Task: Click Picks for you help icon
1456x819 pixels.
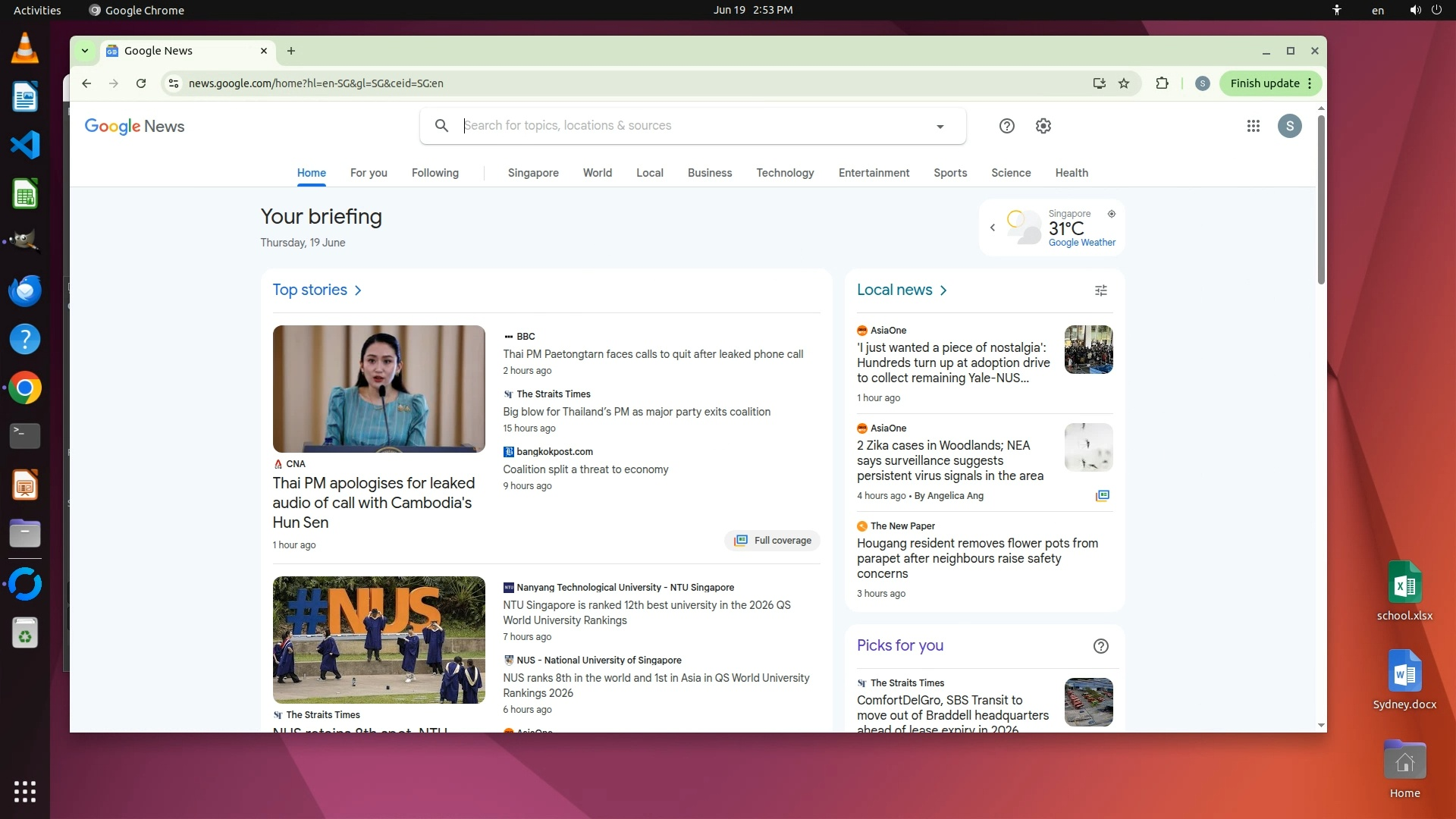Action: click(x=1101, y=646)
